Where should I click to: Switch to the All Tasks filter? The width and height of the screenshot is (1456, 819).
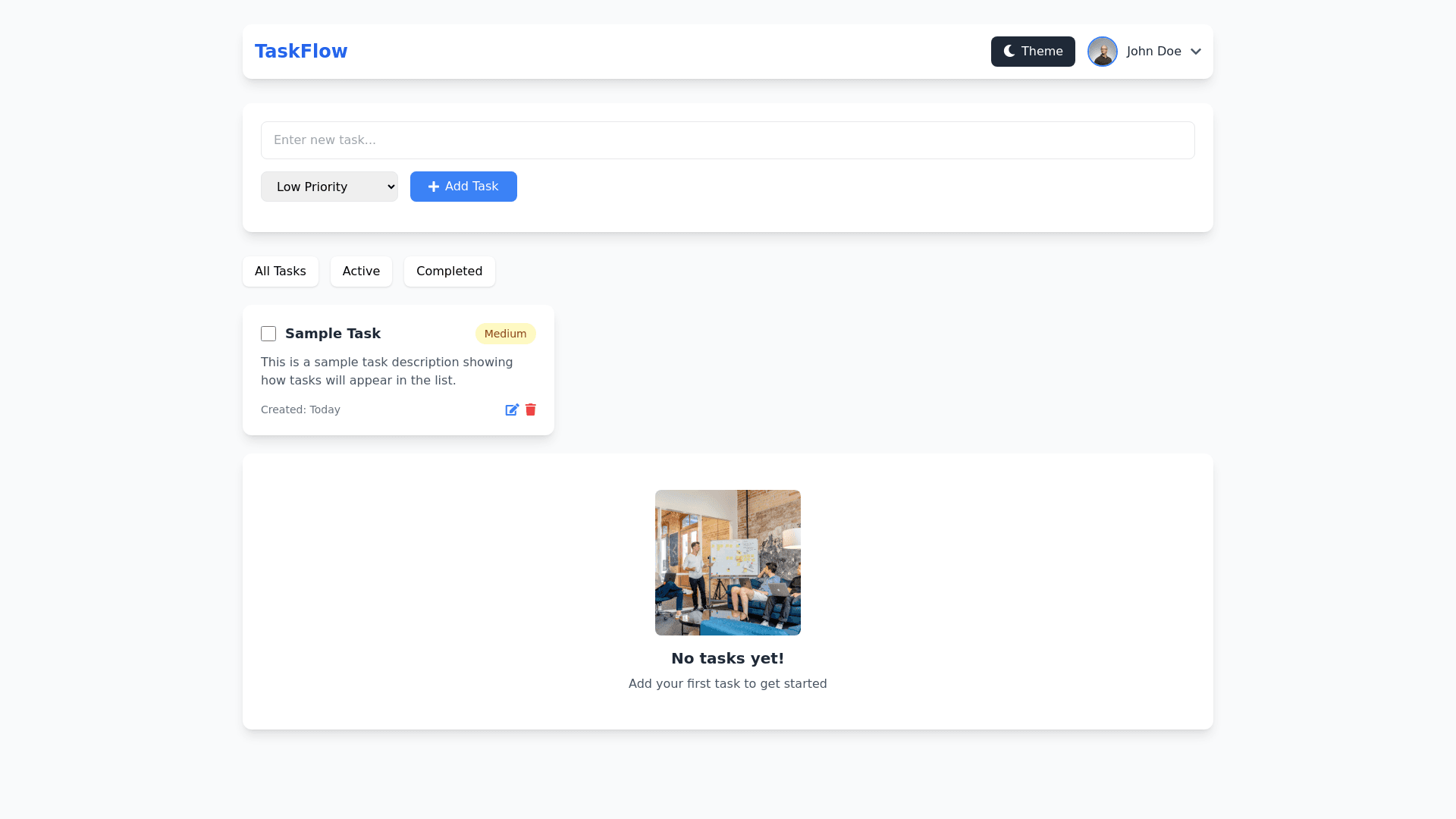click(x=281, y=271)
